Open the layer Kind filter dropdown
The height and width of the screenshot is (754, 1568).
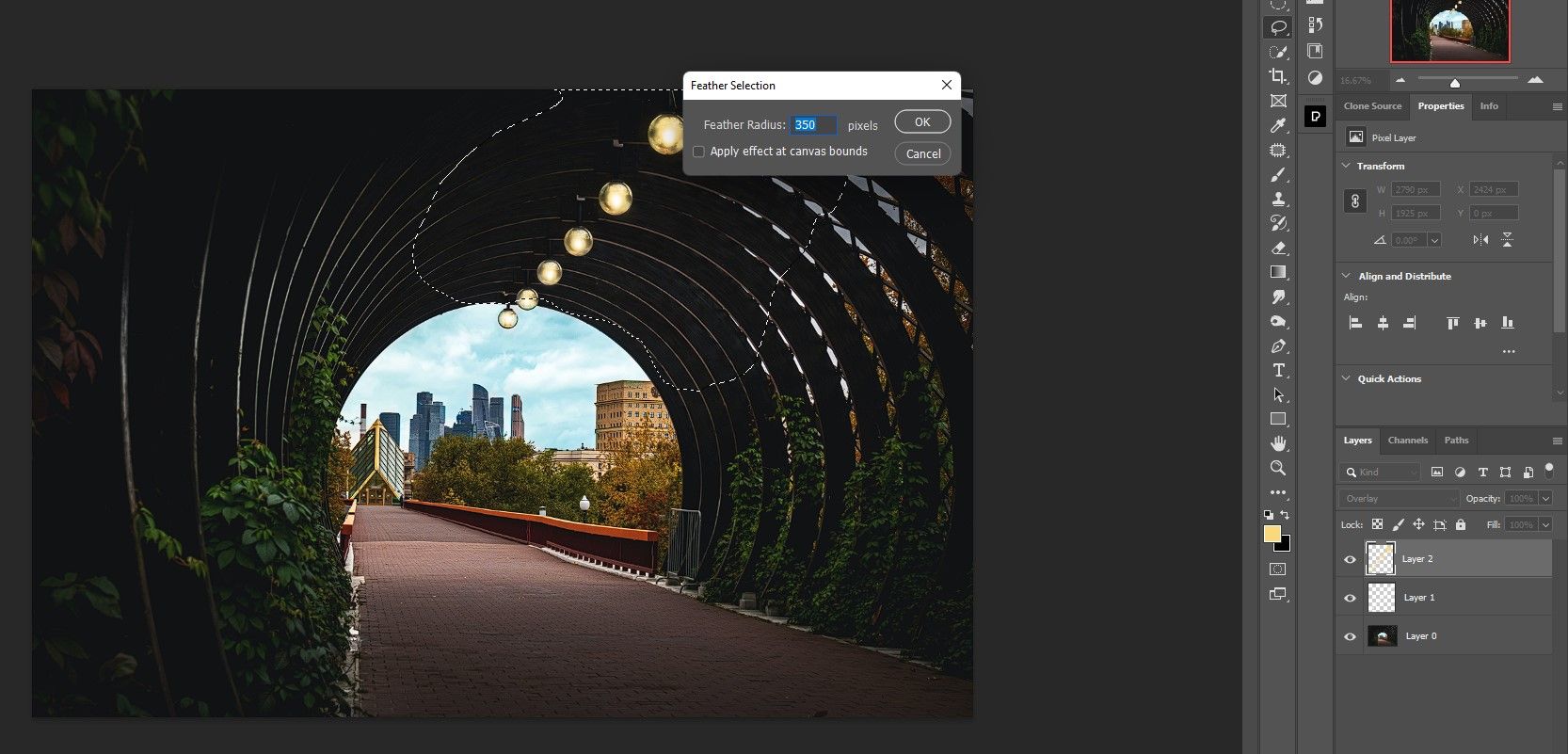(1380, 472)
